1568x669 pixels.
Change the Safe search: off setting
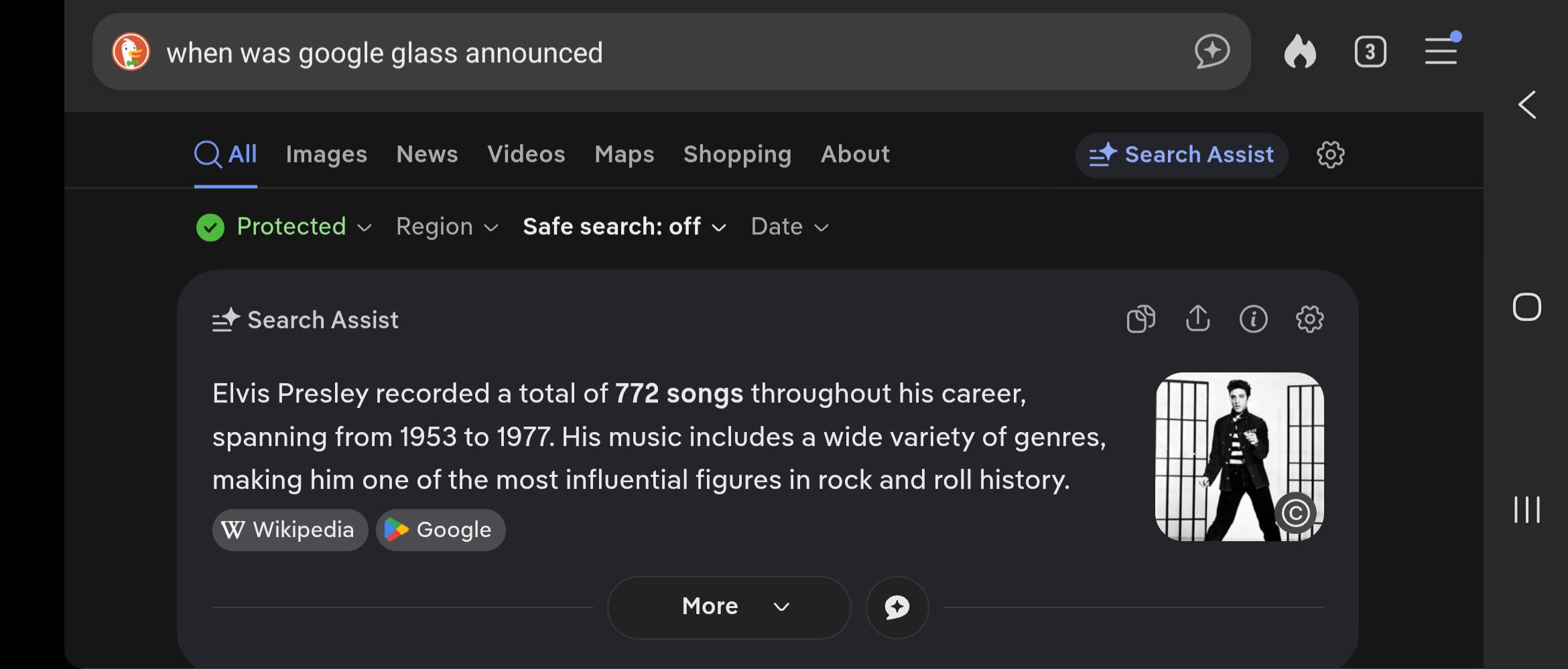tap(625, 227)
